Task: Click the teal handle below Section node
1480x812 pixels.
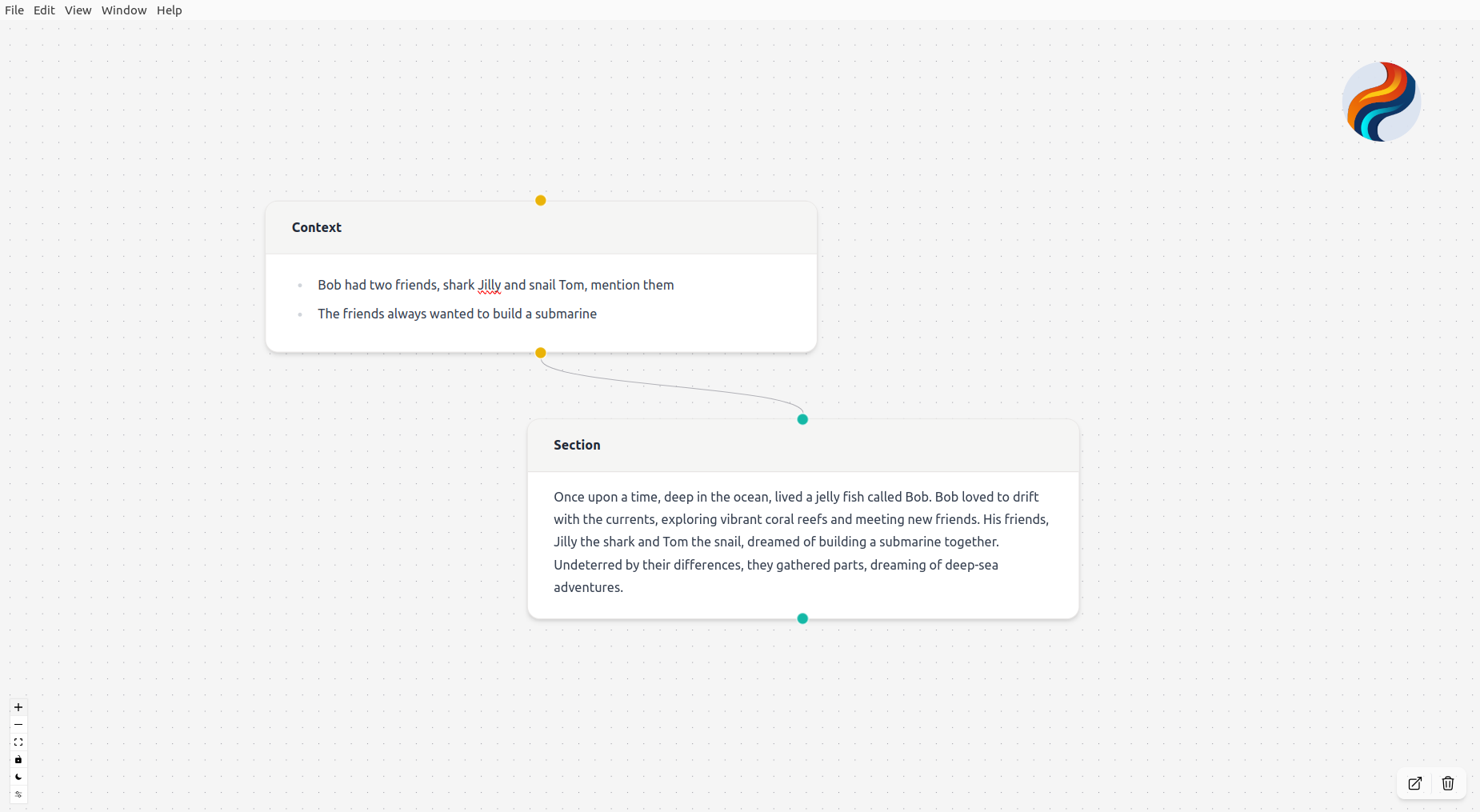Action: 802,618
